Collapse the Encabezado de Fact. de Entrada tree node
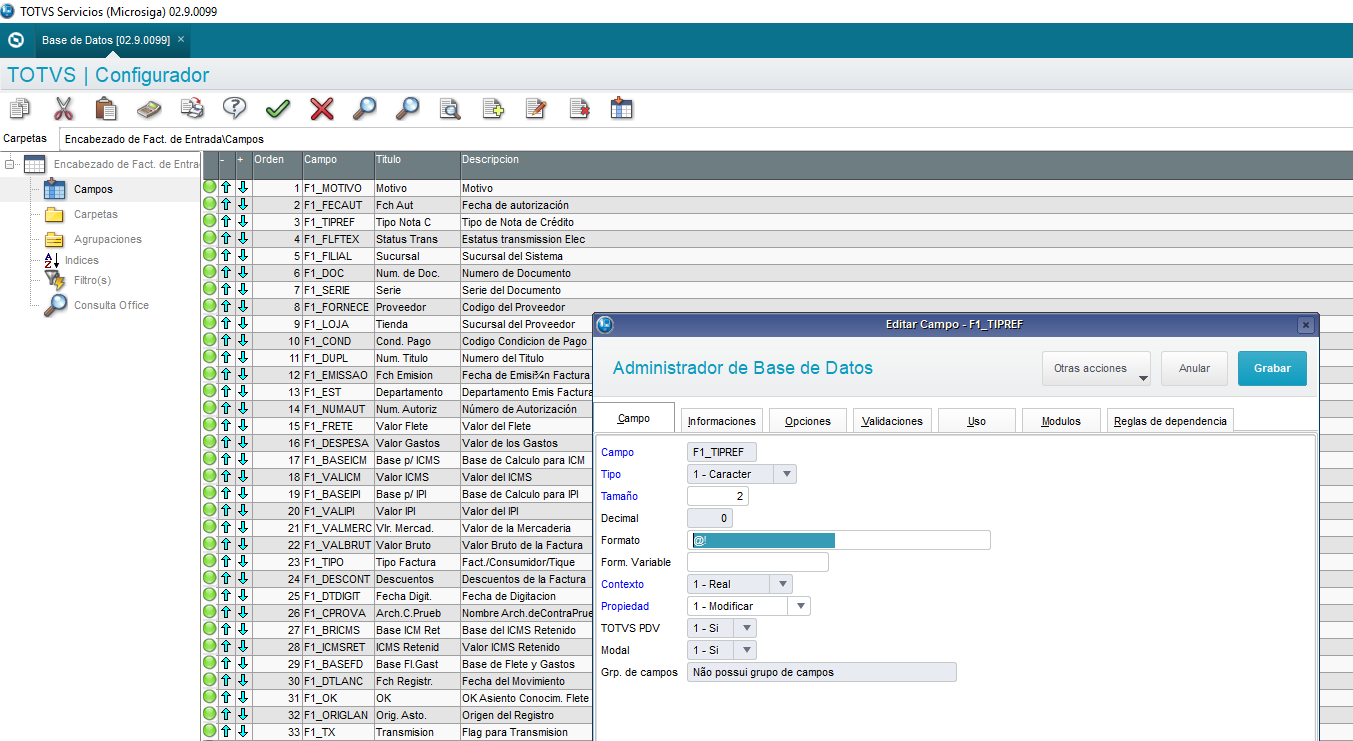 (10, 164)
